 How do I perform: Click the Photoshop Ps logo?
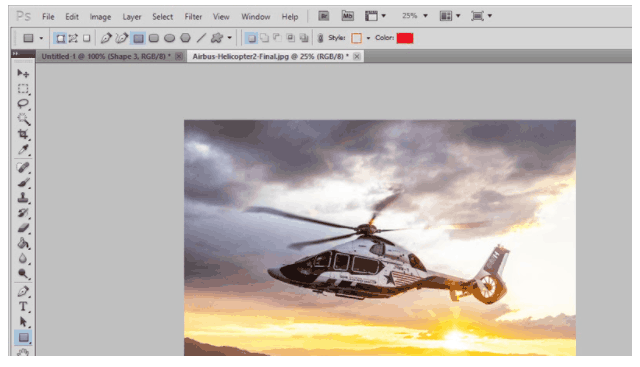[23, 16]
